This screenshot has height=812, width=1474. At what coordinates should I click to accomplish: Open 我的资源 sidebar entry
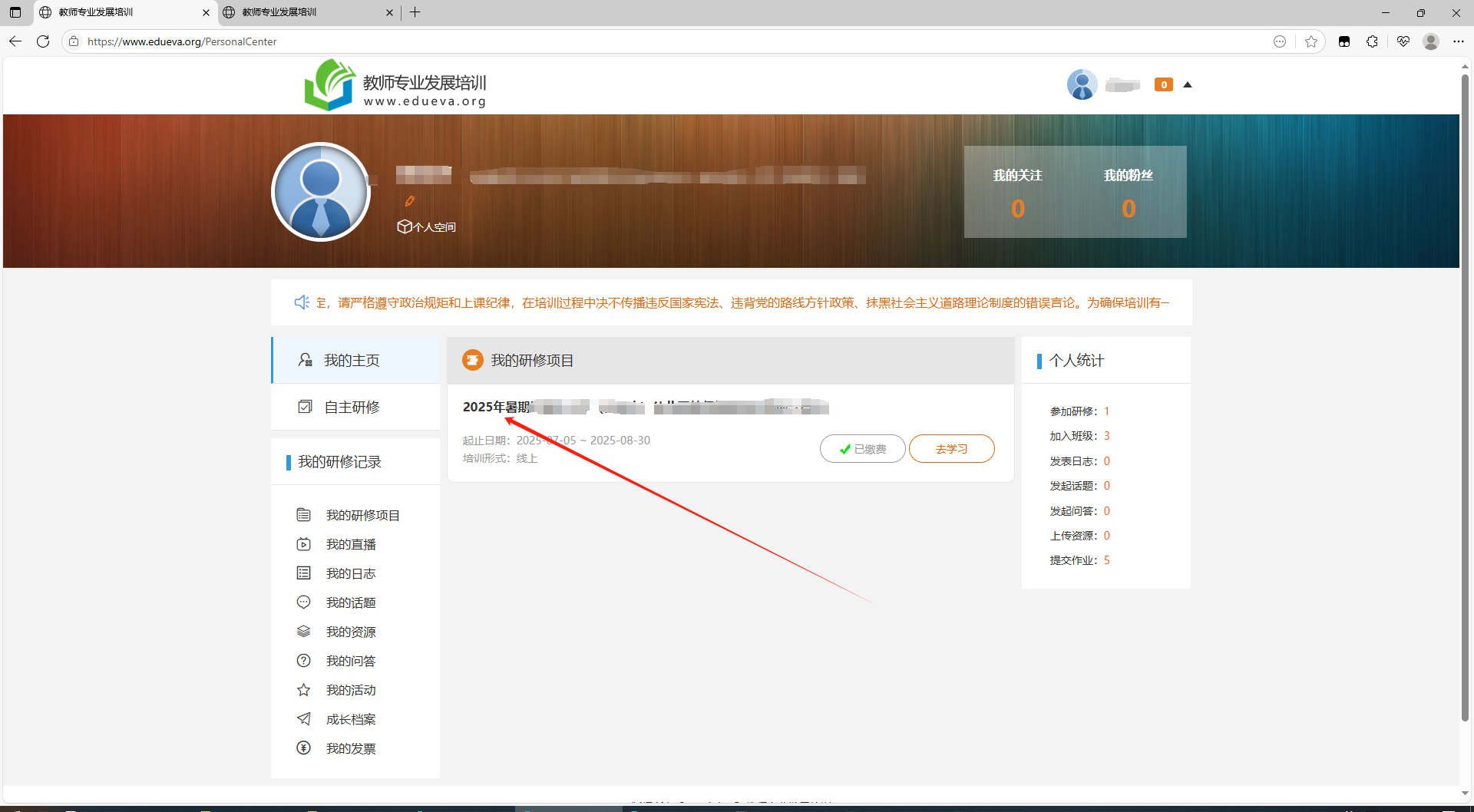tap(350, 632)
